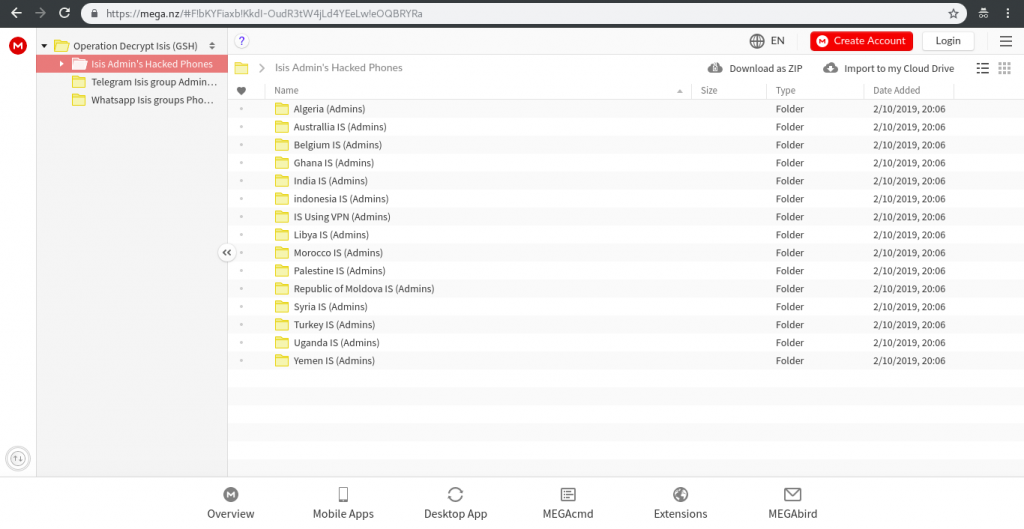Click browser forward arrow
This screenshot has width=1024, height=529.
pyautogui.click(x=40, y=13)
